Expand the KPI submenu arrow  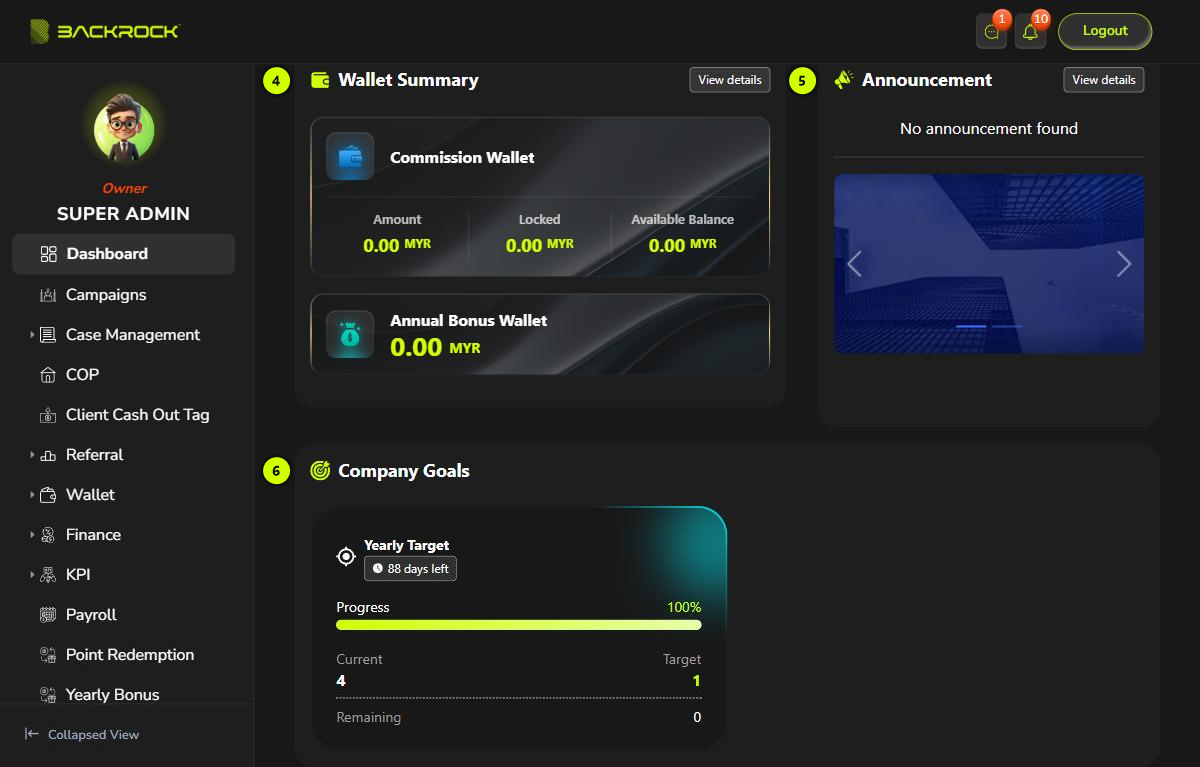coord(32,575)
